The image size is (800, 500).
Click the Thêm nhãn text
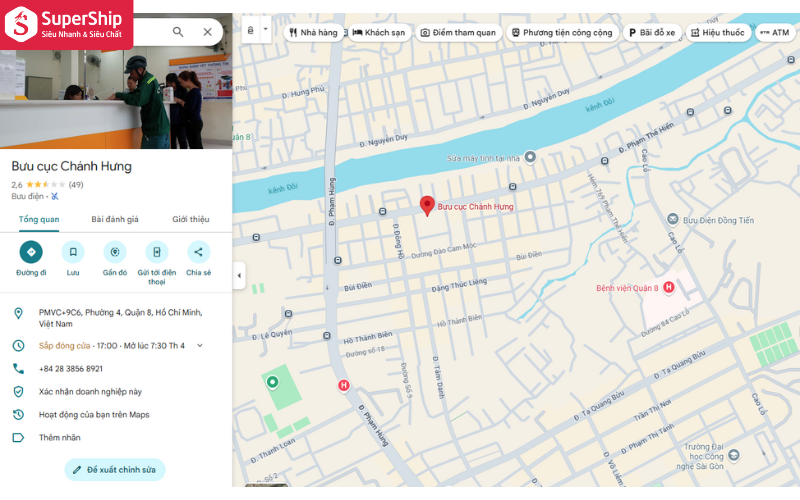(60, 437)
